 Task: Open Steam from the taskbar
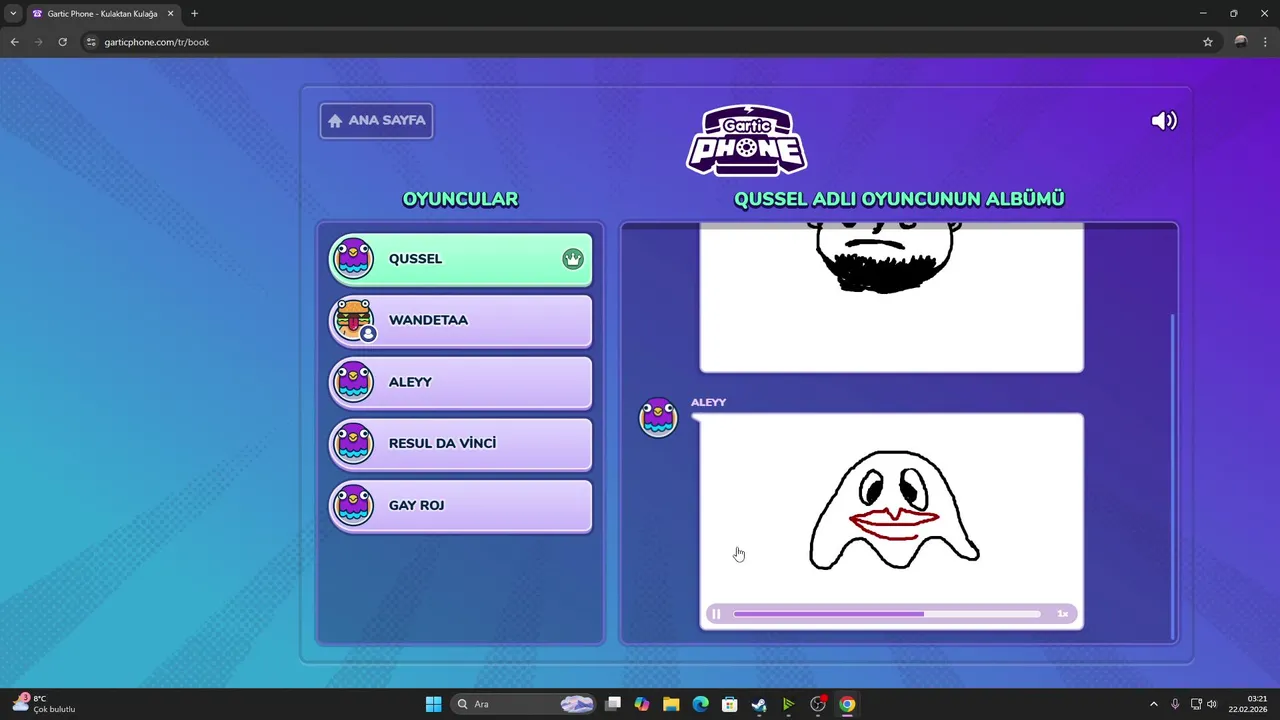[x=759, y=704]
